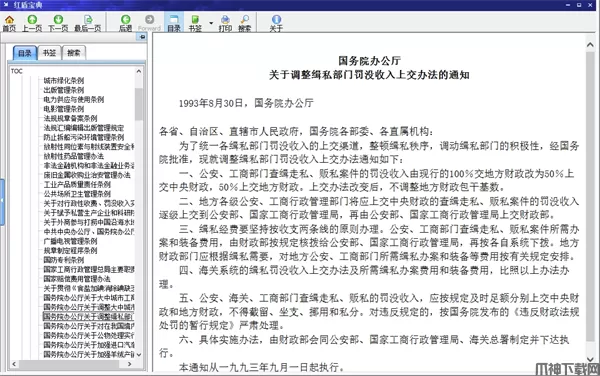Select 城市绿化条例 in the tree
This screenshot has width=600, height=376.
point(64,80)
